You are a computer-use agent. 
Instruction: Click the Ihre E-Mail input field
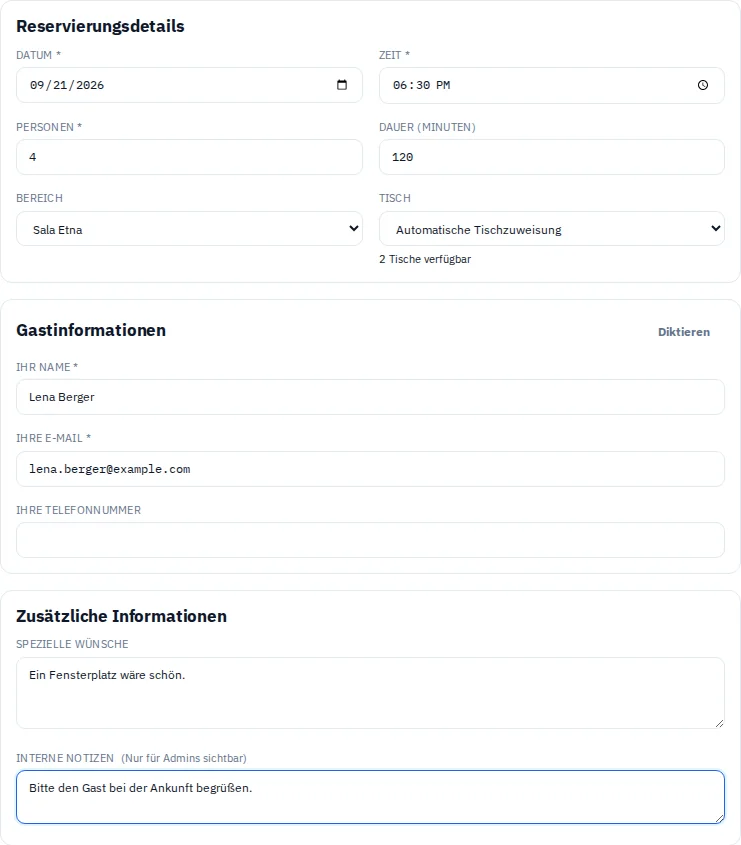370,469
